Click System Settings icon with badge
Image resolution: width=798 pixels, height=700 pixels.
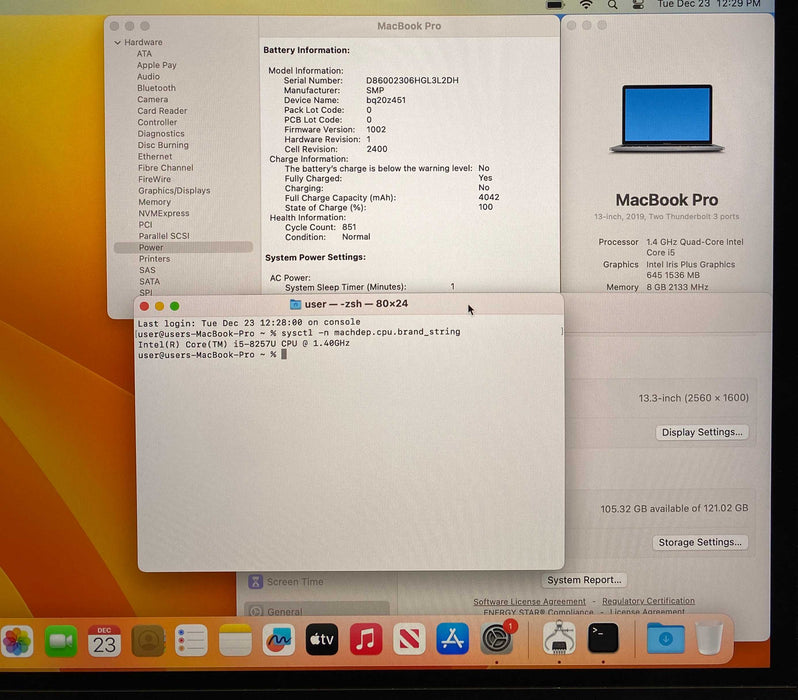click(x=497, y=638)
